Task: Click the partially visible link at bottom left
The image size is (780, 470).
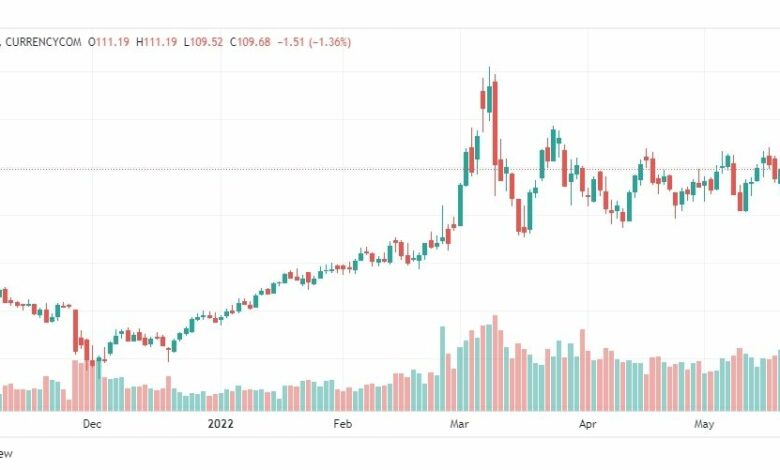Action: [6, 454]
